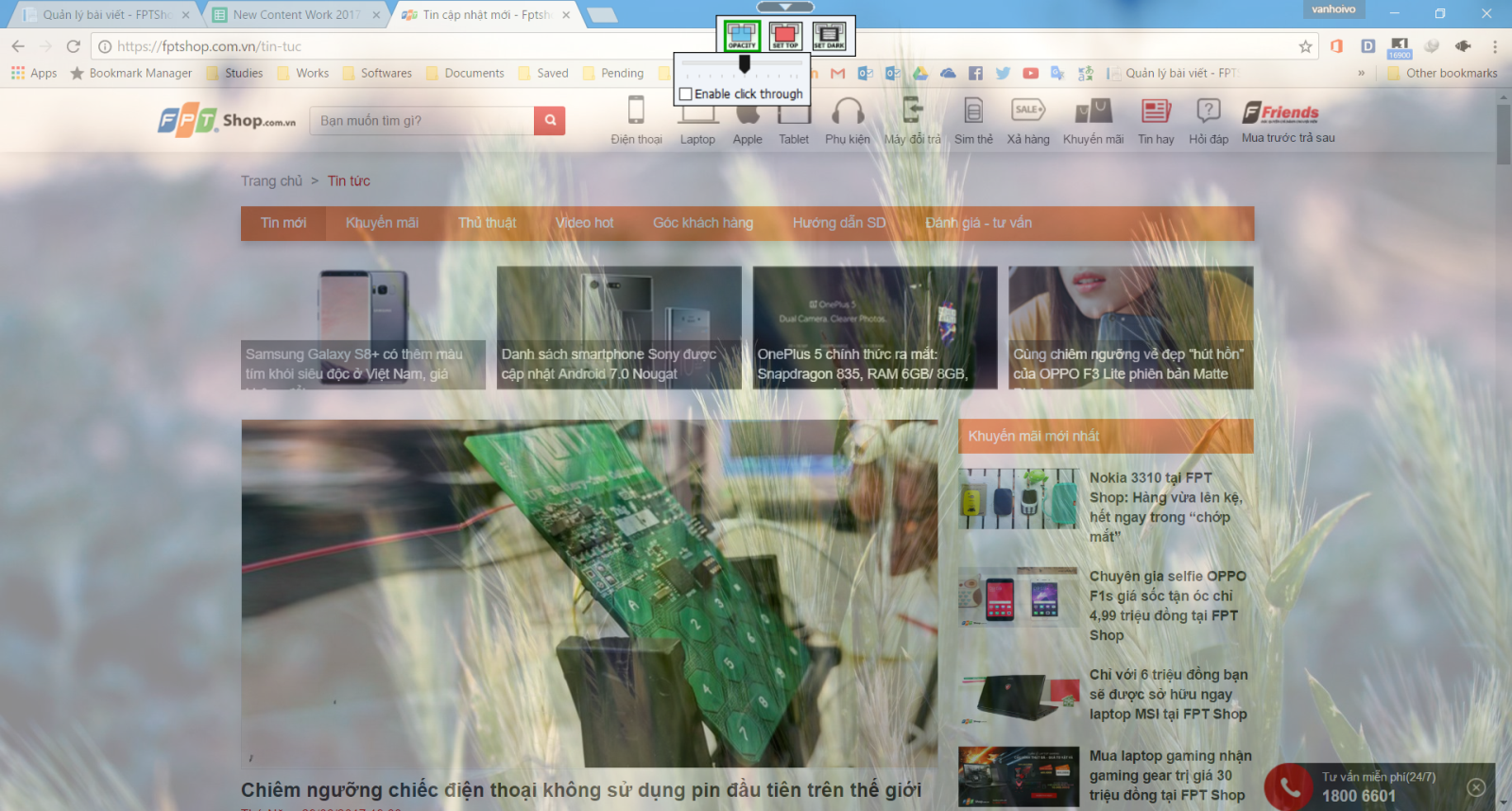Open Phụ kiện headphones category

[848, 121]
